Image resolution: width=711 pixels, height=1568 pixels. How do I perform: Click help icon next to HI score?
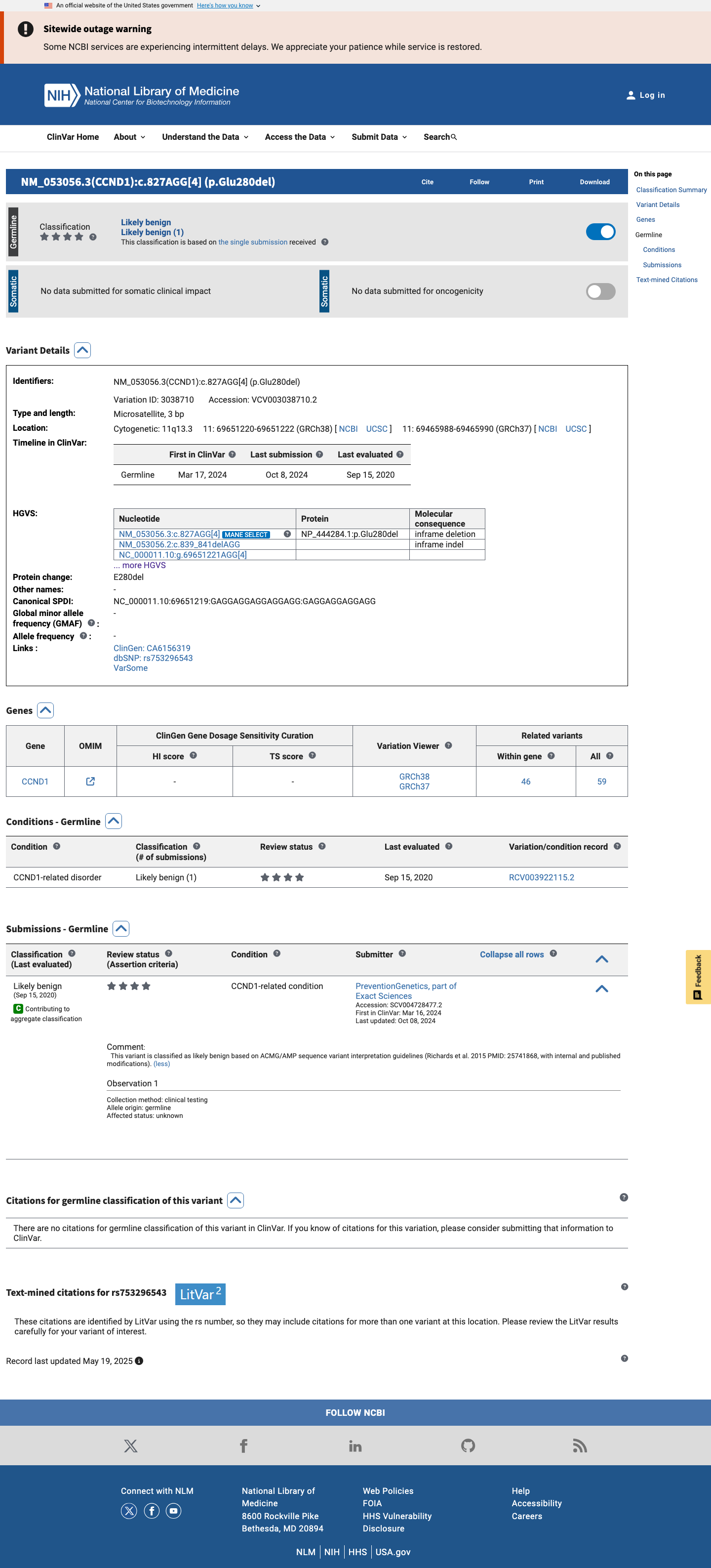coord(194,755)
